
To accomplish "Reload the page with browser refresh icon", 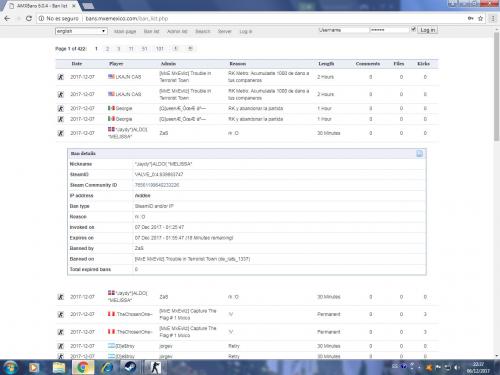I will click(29, 19).
